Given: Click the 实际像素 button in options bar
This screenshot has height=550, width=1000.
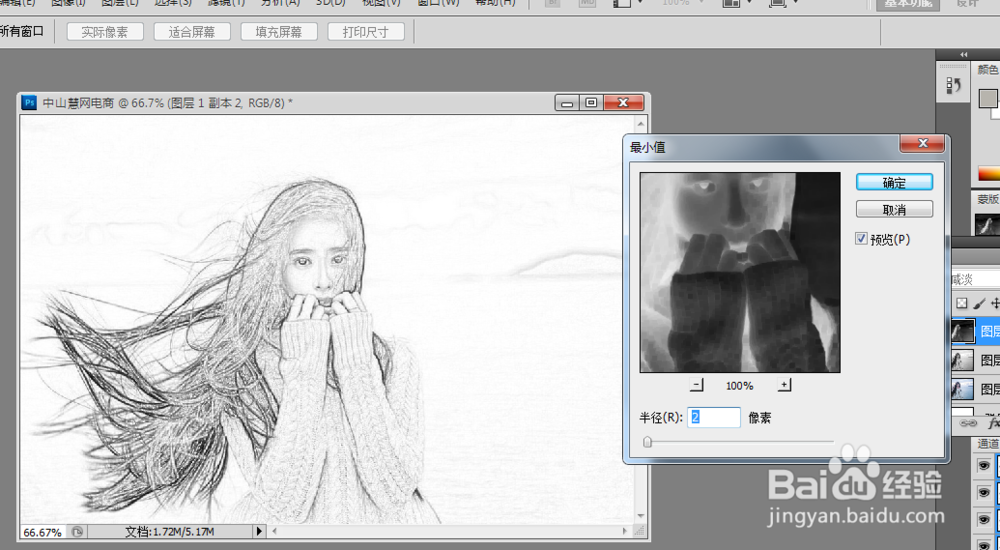Looking at the screenshot, I should pos(105,32).
